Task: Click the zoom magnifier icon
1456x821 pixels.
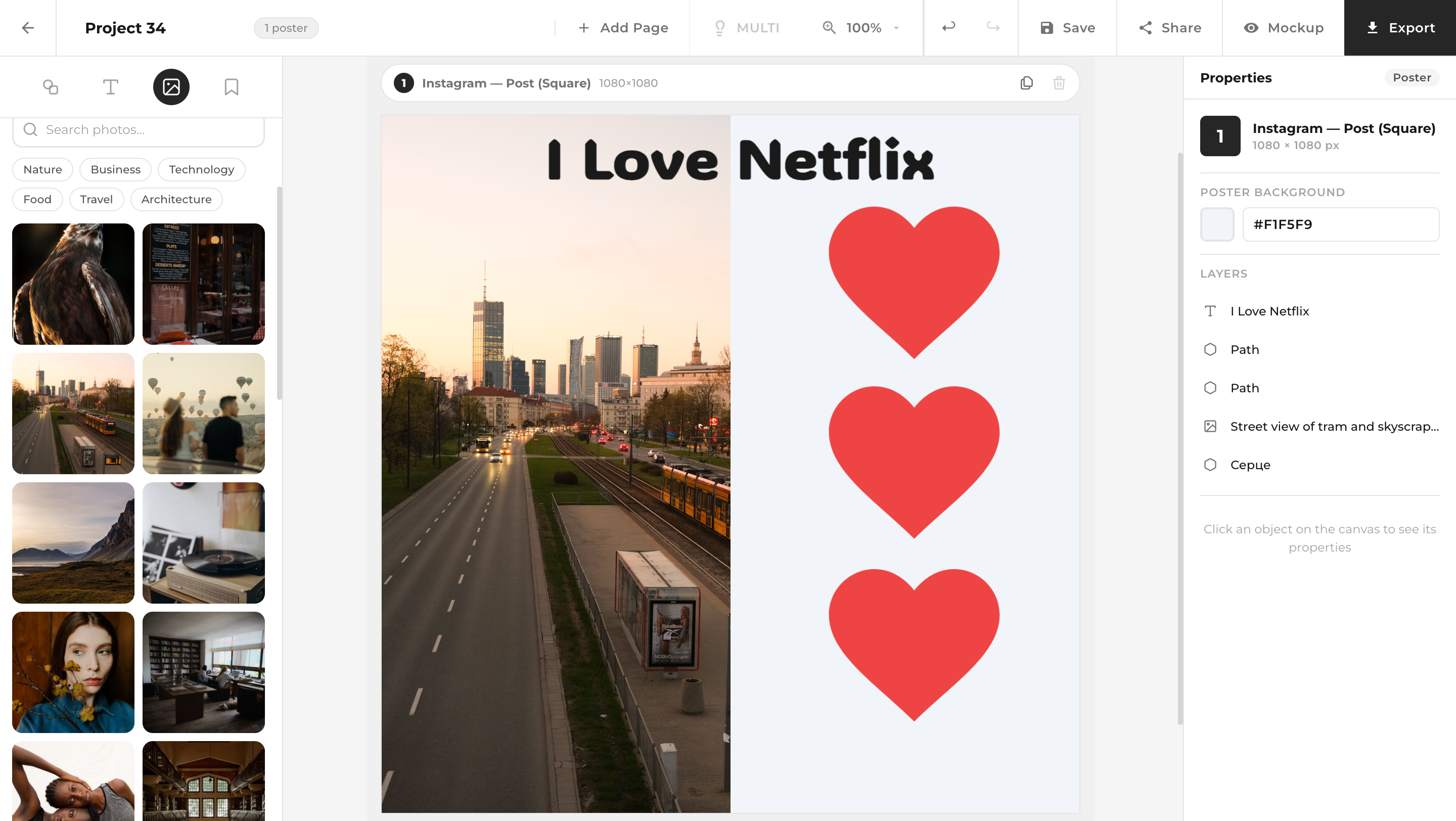Action: pyautogui.click(x=829, y=28)
